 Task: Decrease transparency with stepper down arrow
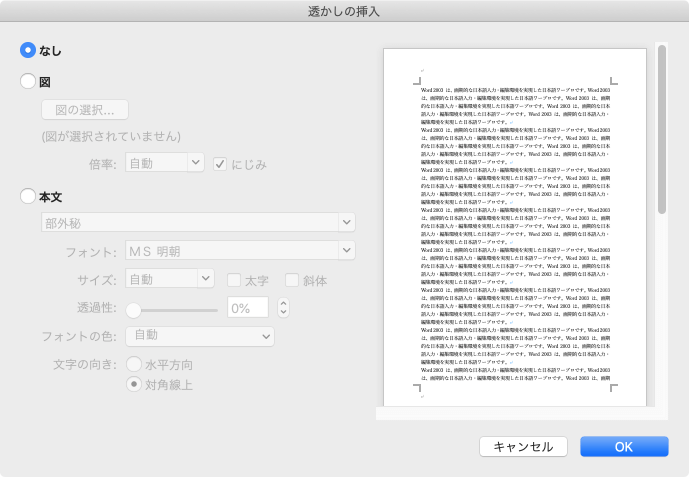[x=283, y=312]
